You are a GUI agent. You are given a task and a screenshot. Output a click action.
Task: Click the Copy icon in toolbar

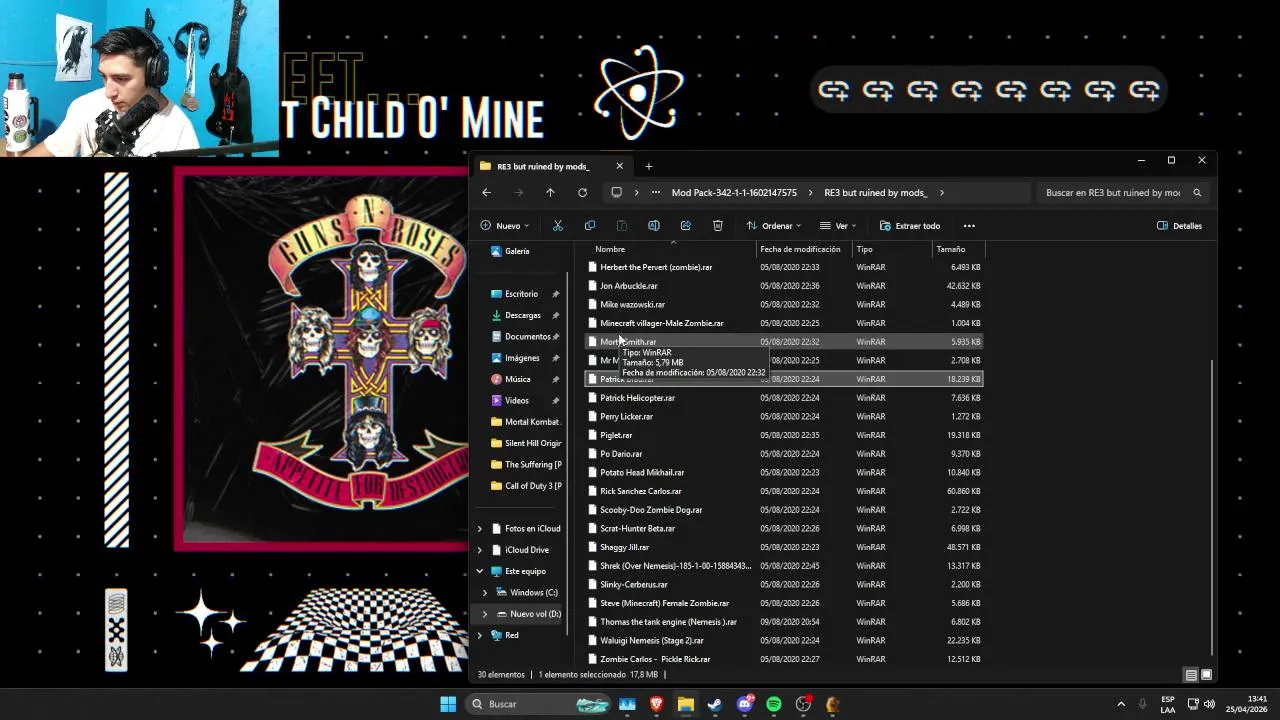pos(590,226)
